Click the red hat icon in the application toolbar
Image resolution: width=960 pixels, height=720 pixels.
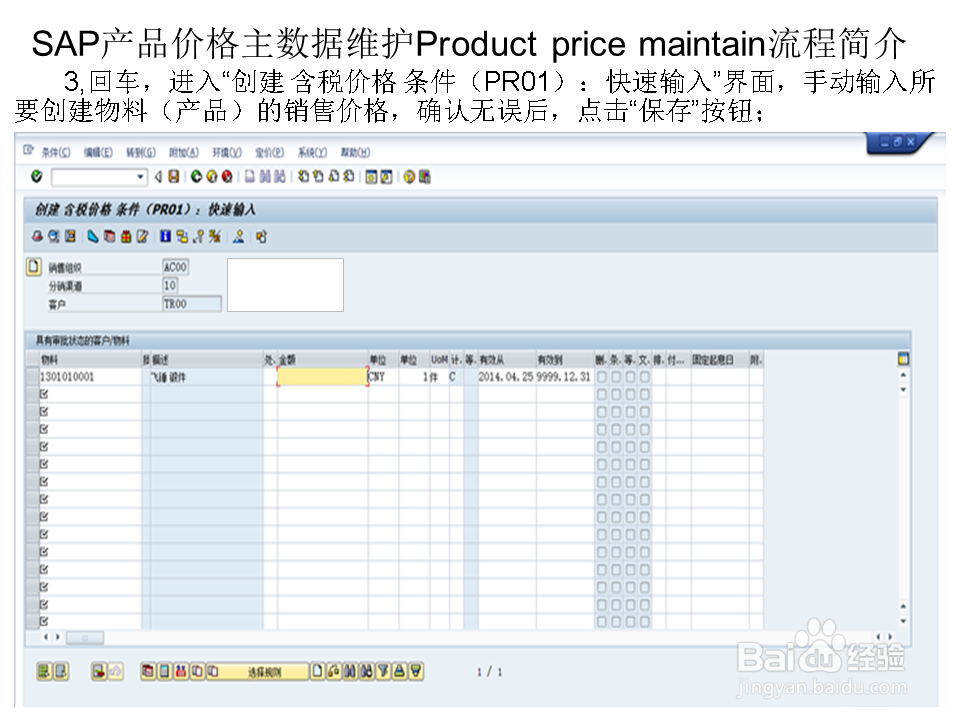pyautogui.click(x=38, y=236)
